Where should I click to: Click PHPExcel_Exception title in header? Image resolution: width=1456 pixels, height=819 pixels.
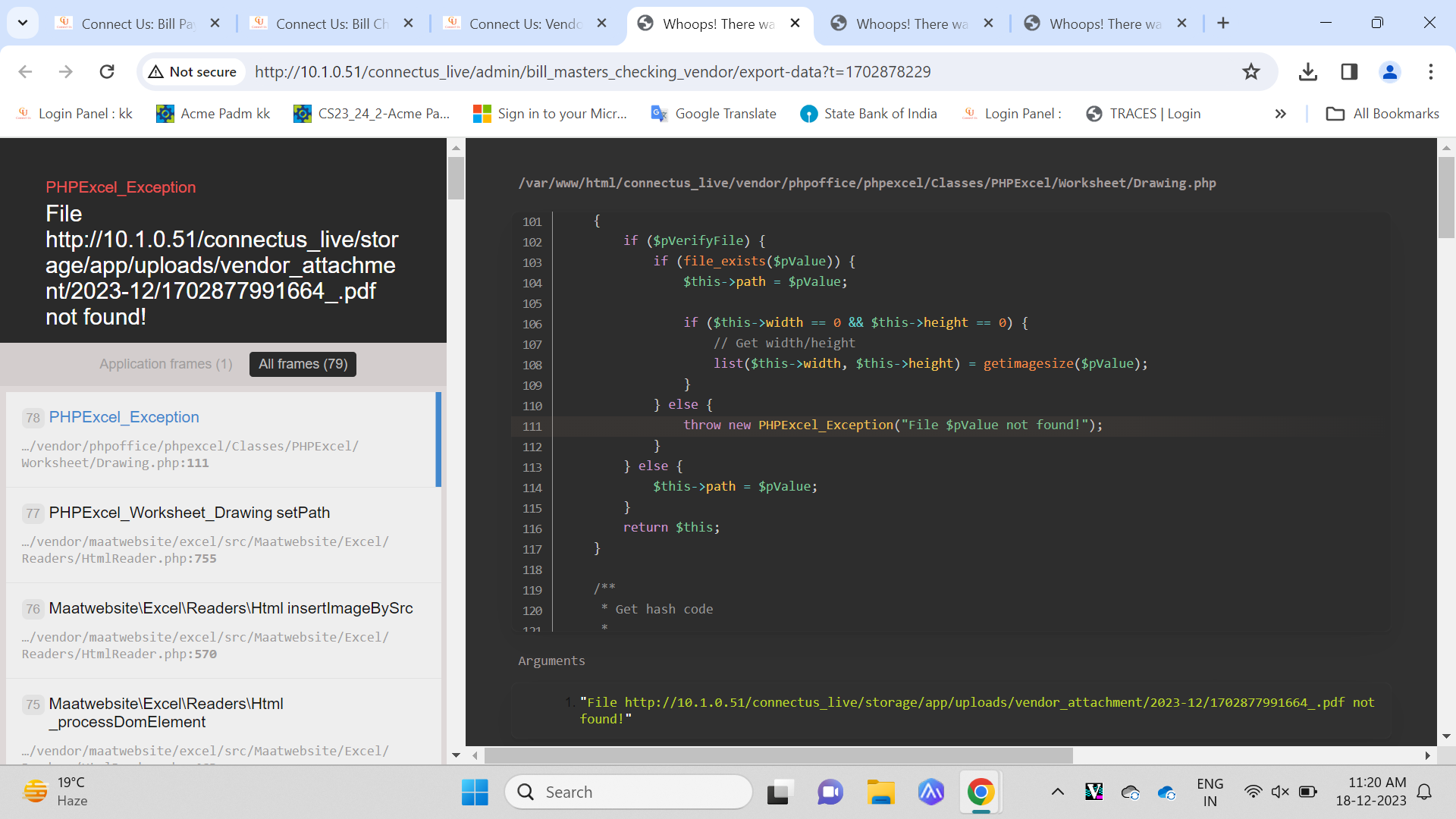(121, 187)
